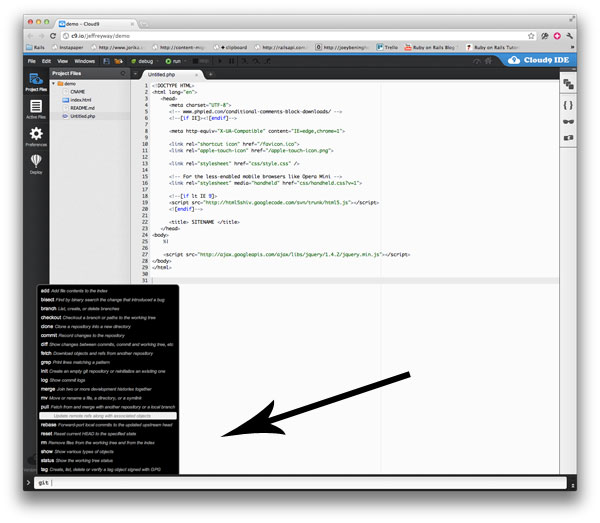This screenshot has height=523, width=600.
Task: Open the run dropdown arrow
Action: point(185,61)
